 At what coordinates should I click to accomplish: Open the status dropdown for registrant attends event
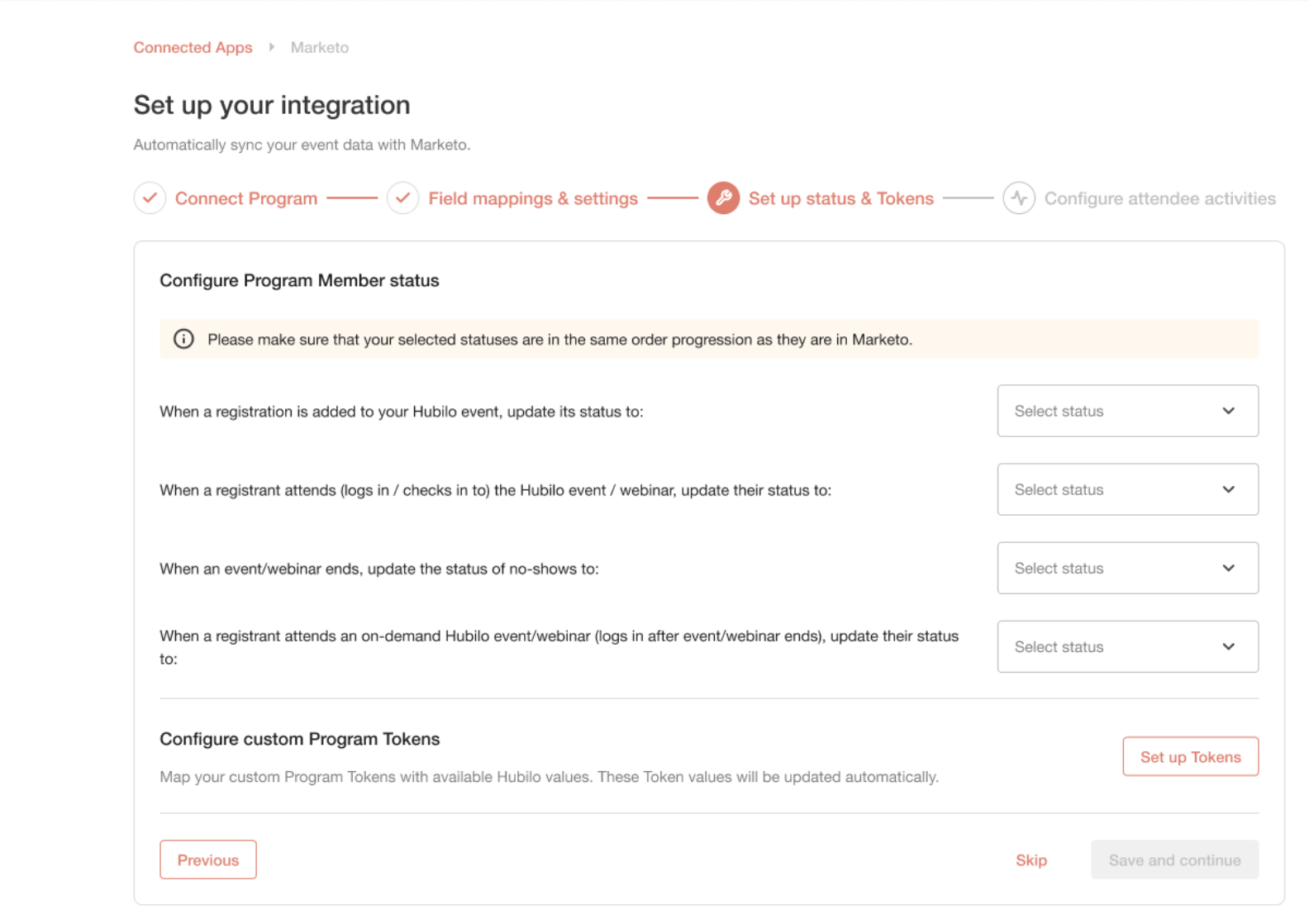coord(1127,489)
